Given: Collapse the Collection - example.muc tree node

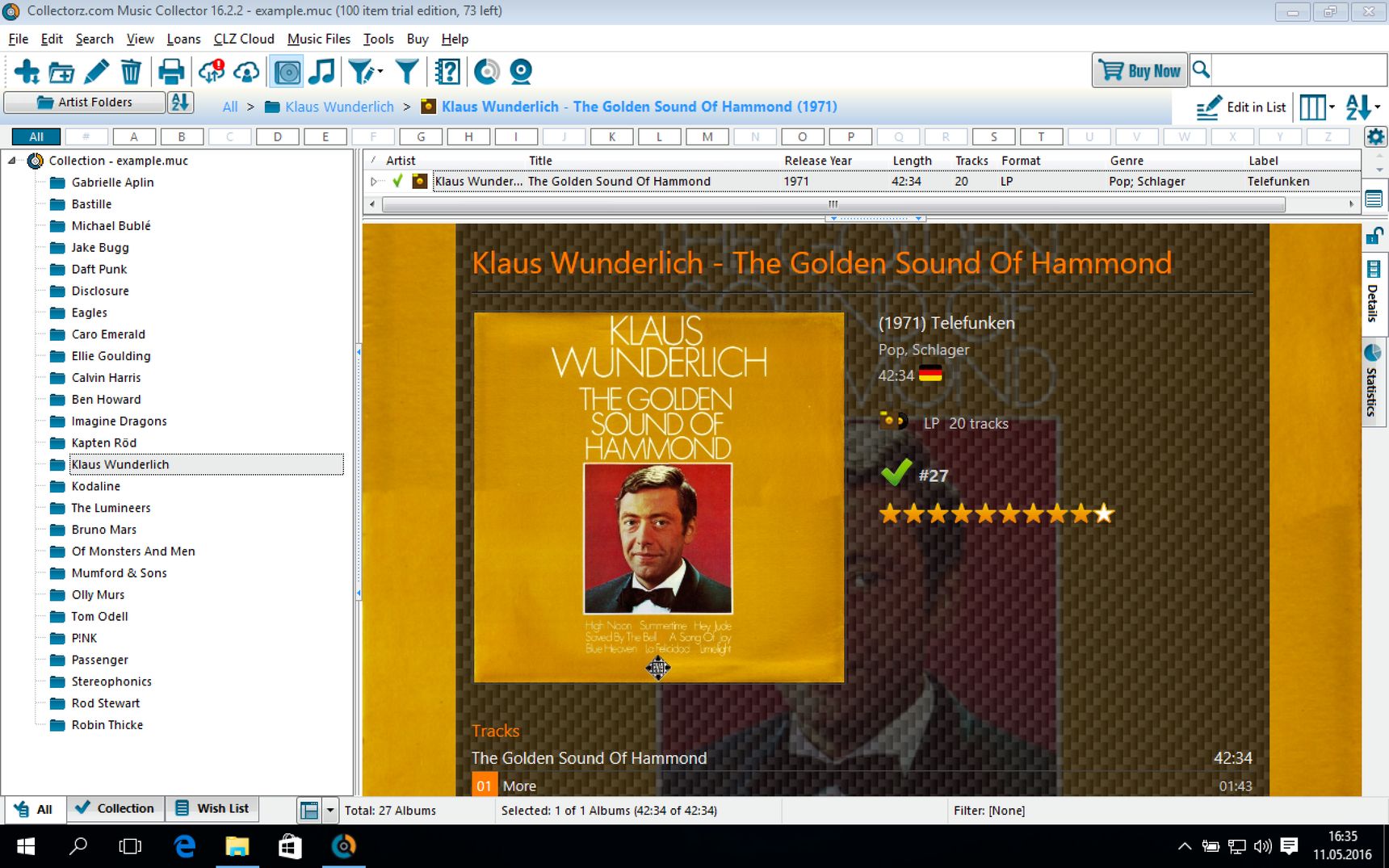Looking at the screenshot, I should coord(12,161).
